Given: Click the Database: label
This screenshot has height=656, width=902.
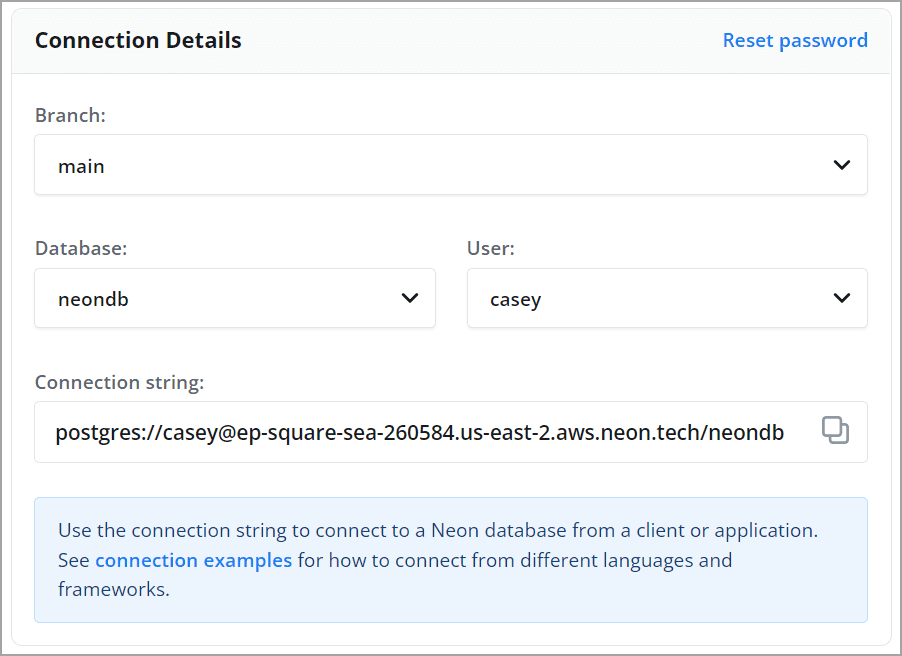Looking at the screenshot, I should 81,248.
